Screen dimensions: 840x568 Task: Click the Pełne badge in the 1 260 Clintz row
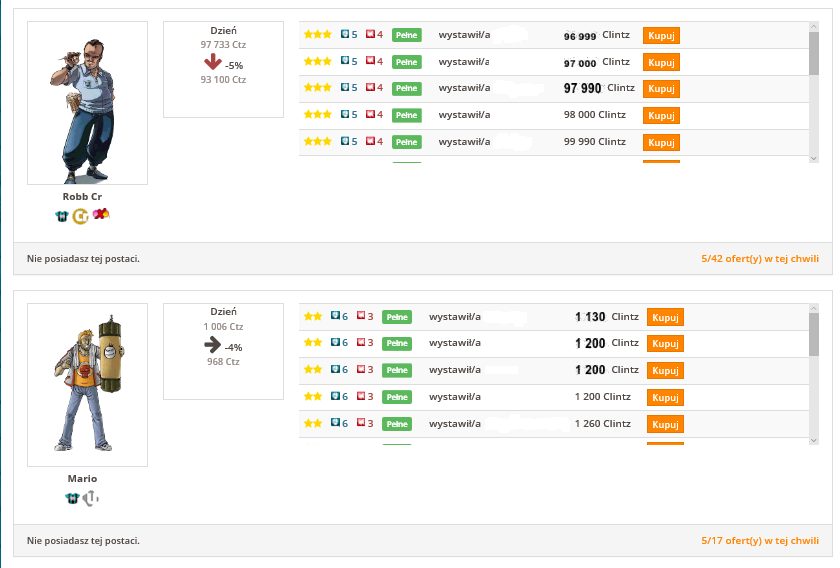pos(397,424)
